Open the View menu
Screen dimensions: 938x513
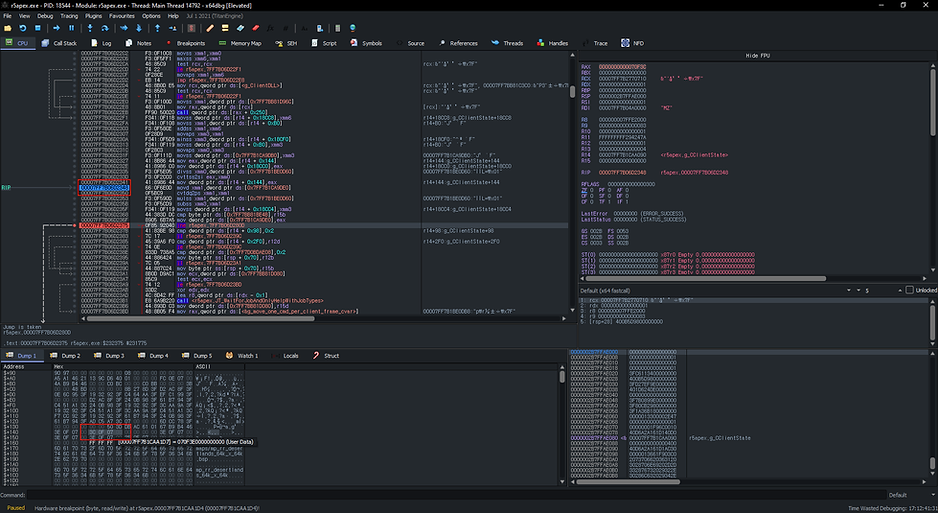tap(25, 16)
